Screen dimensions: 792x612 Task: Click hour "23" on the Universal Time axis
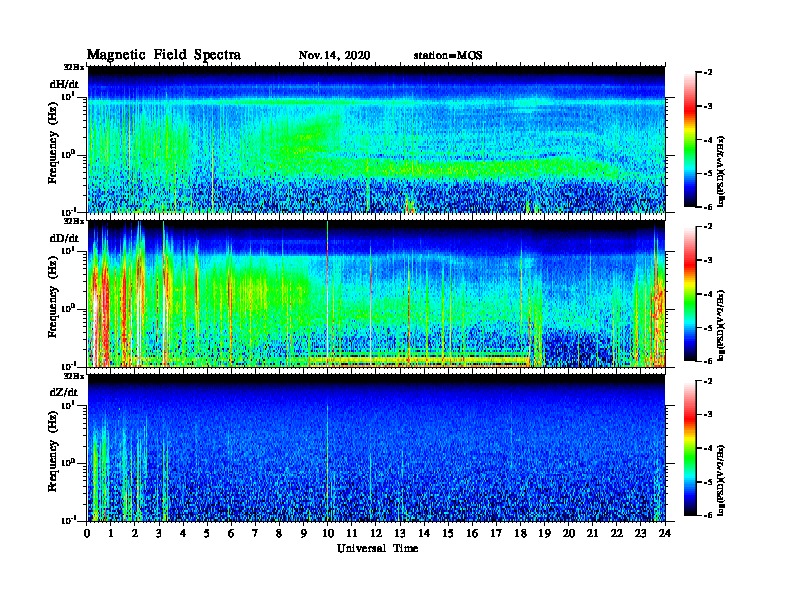point(641,533)
